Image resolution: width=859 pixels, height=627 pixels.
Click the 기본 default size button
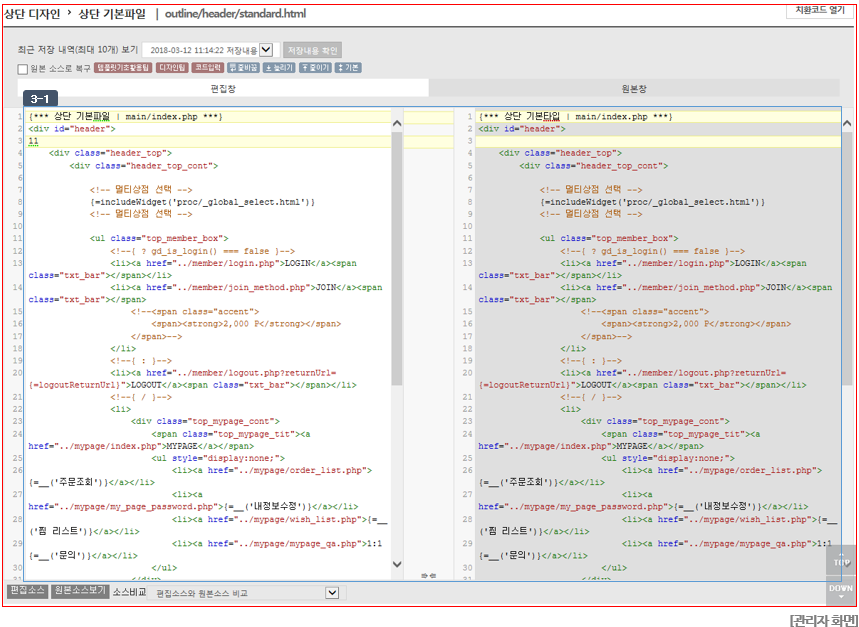tap(348, 68)
